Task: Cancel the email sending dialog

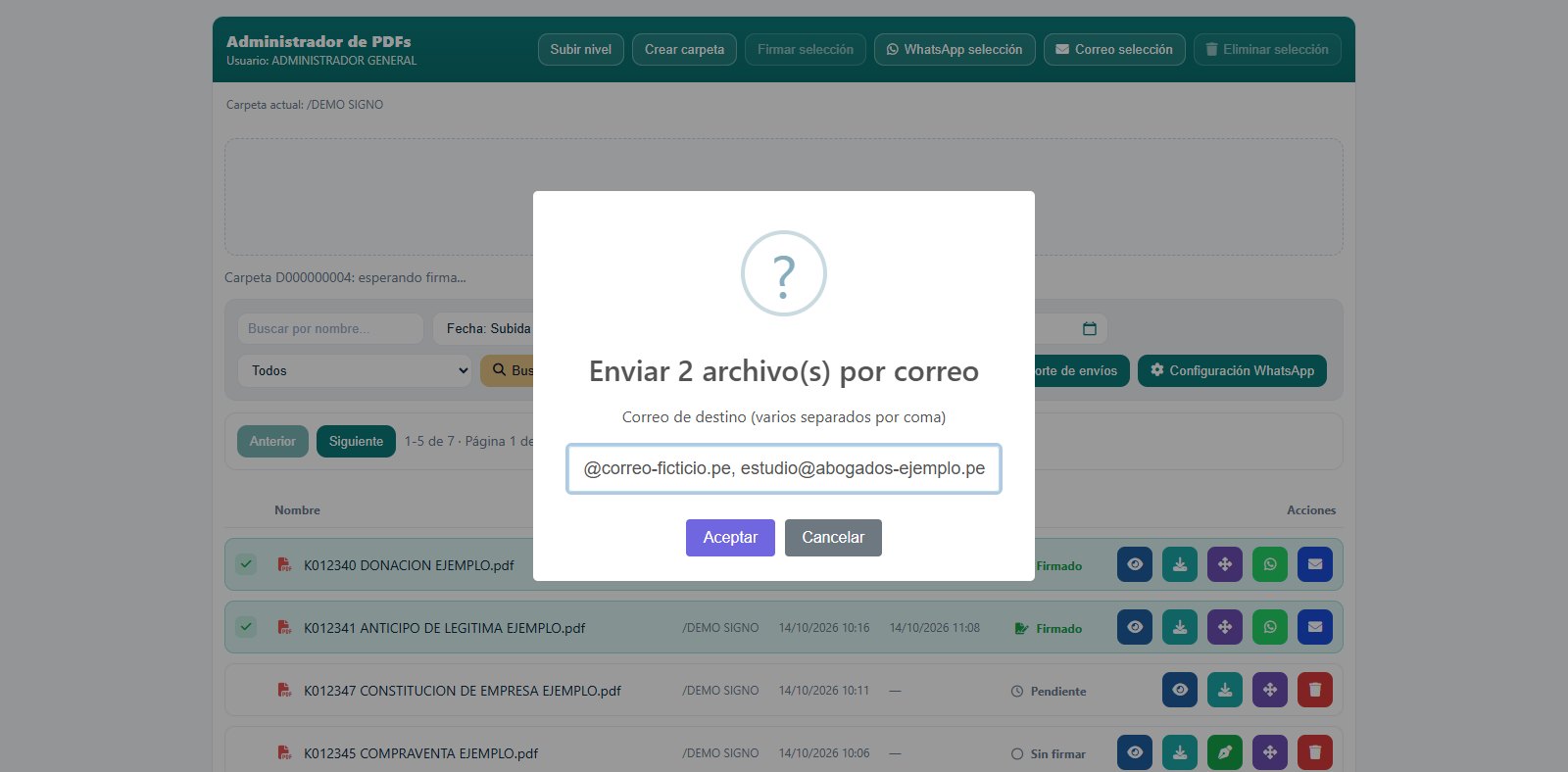Action: 833,538
